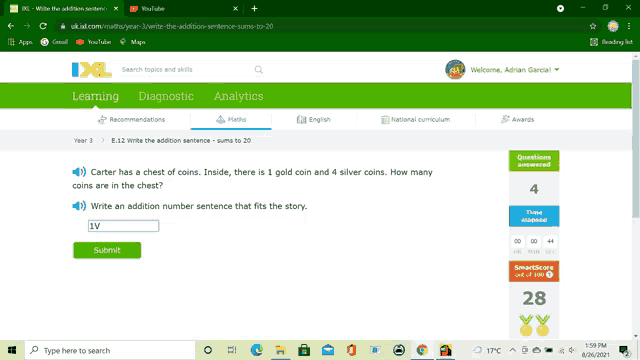Switch to the Analytics tab
Image resolution: width=640 pixels, height=360 pixels.
[238, 96]
